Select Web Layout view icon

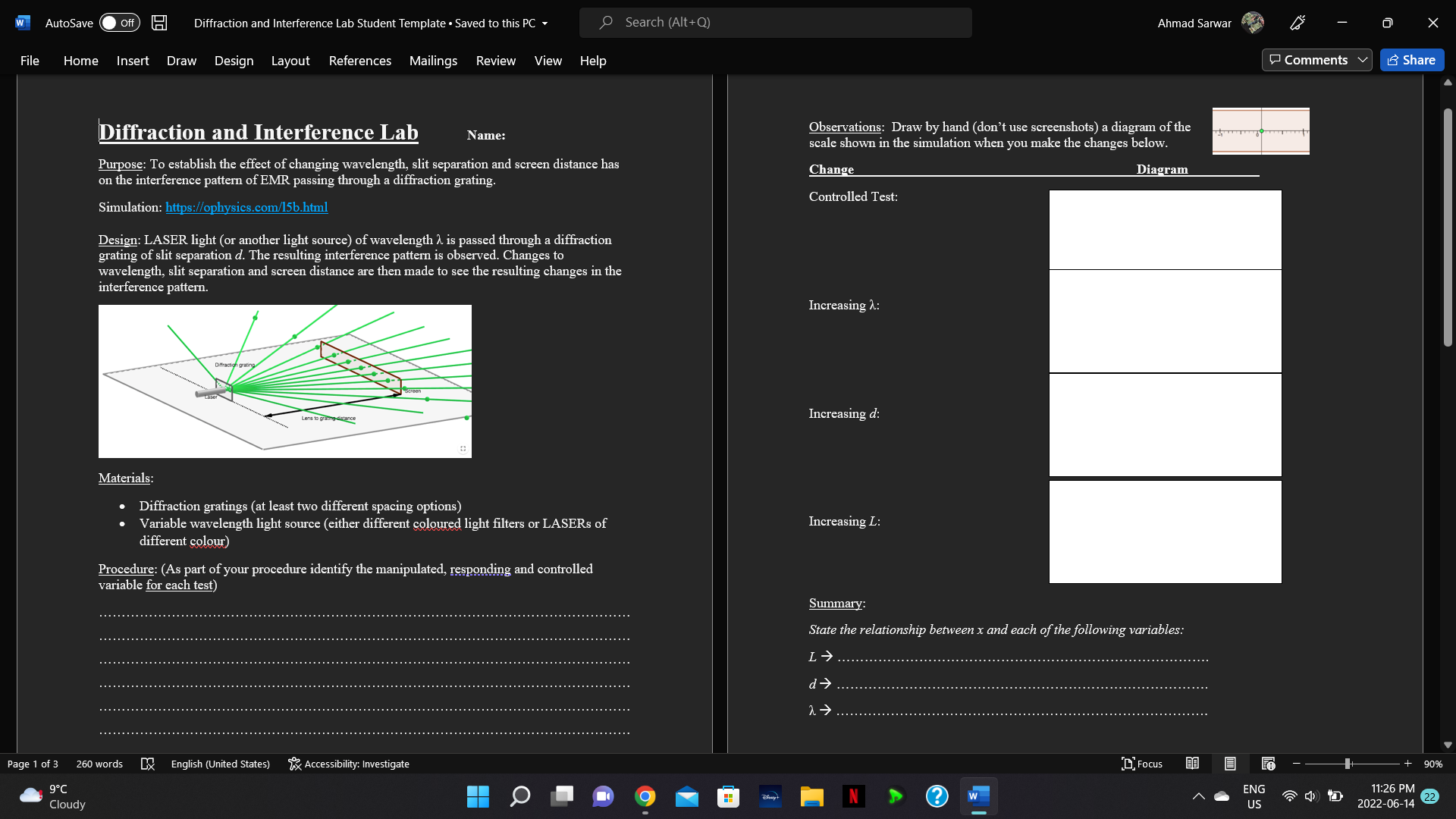(1268, 764)
